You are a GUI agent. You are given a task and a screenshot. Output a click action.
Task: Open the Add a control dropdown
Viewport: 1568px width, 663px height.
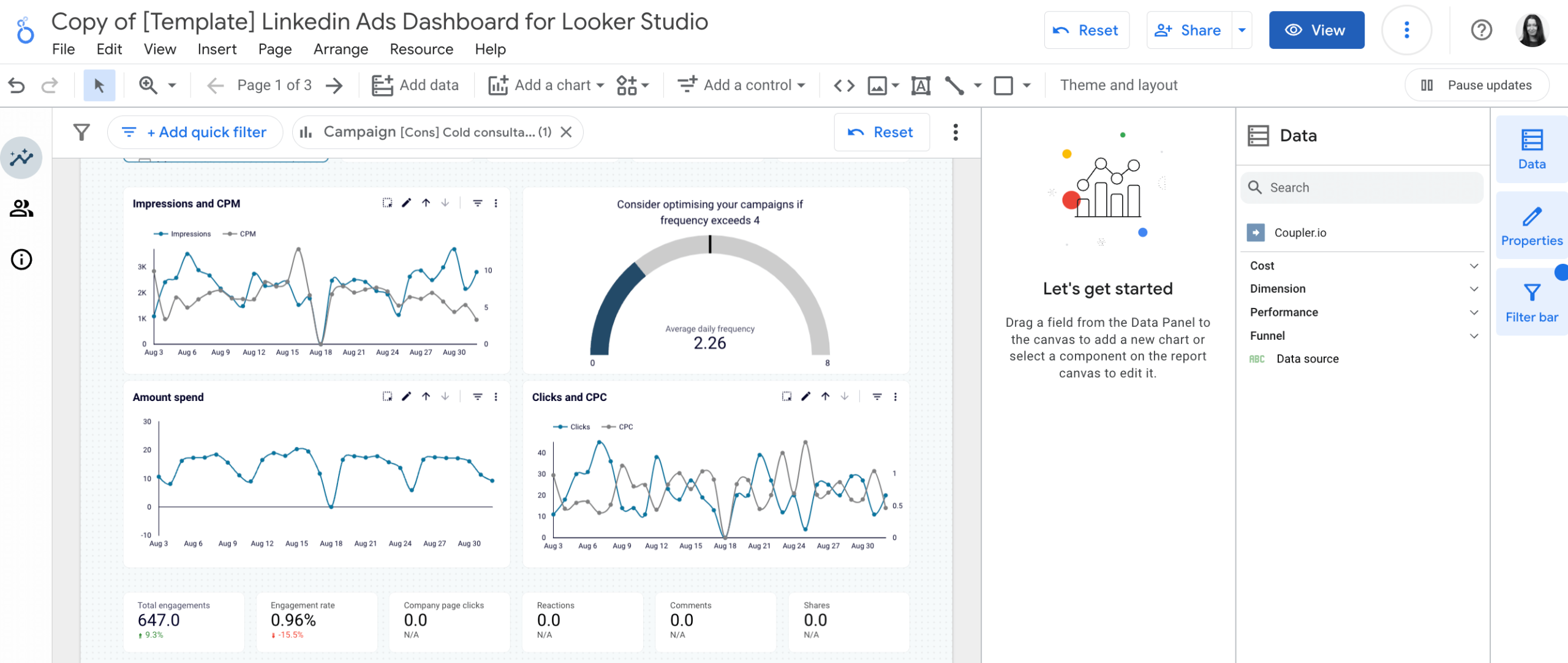pos(743,85)
